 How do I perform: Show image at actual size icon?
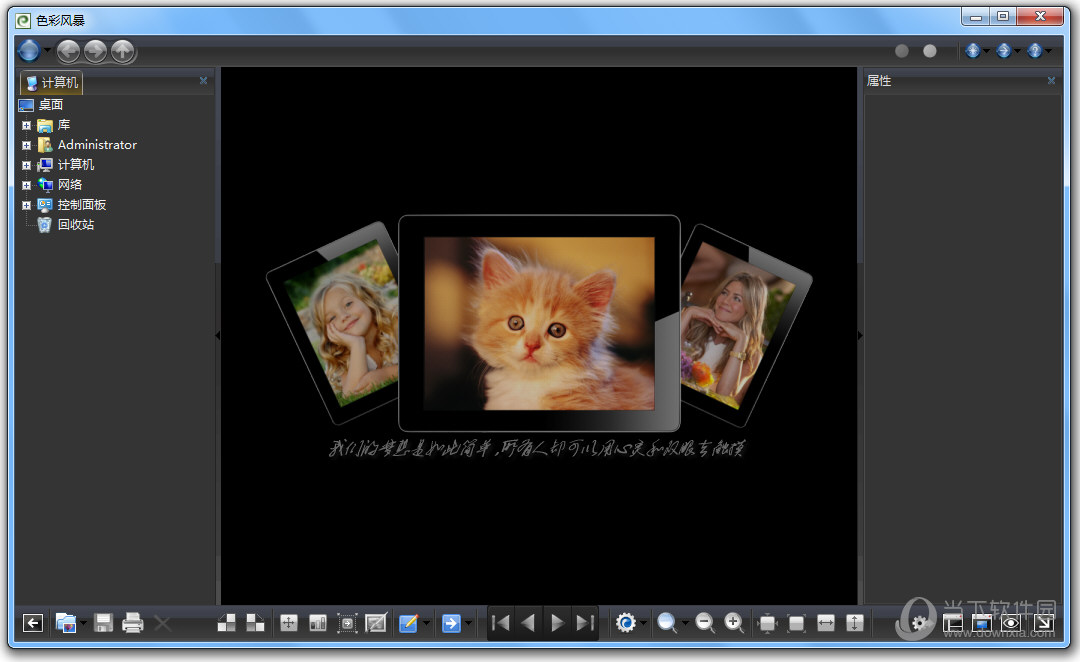[x=796, y=623]
